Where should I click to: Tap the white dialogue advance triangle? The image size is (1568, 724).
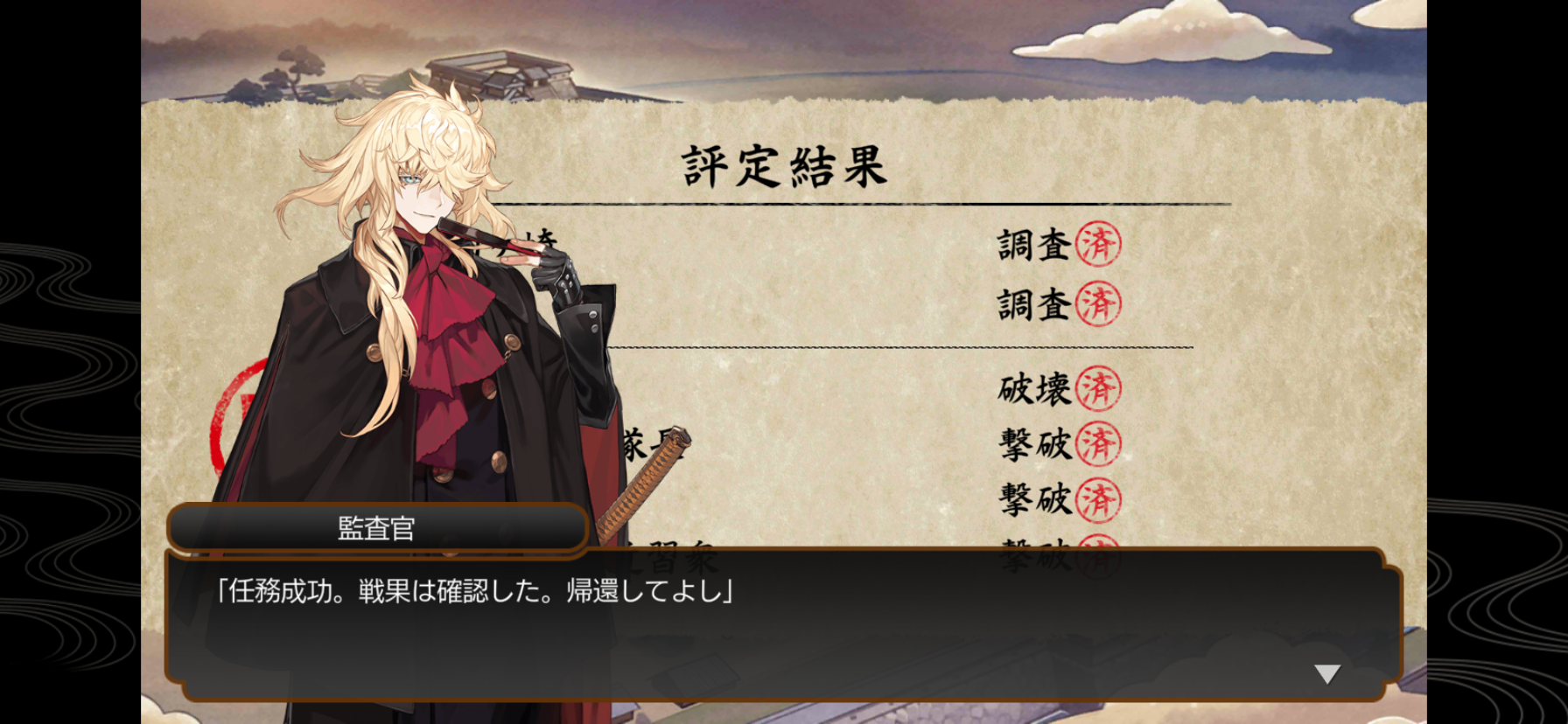tap(1327, 673)
